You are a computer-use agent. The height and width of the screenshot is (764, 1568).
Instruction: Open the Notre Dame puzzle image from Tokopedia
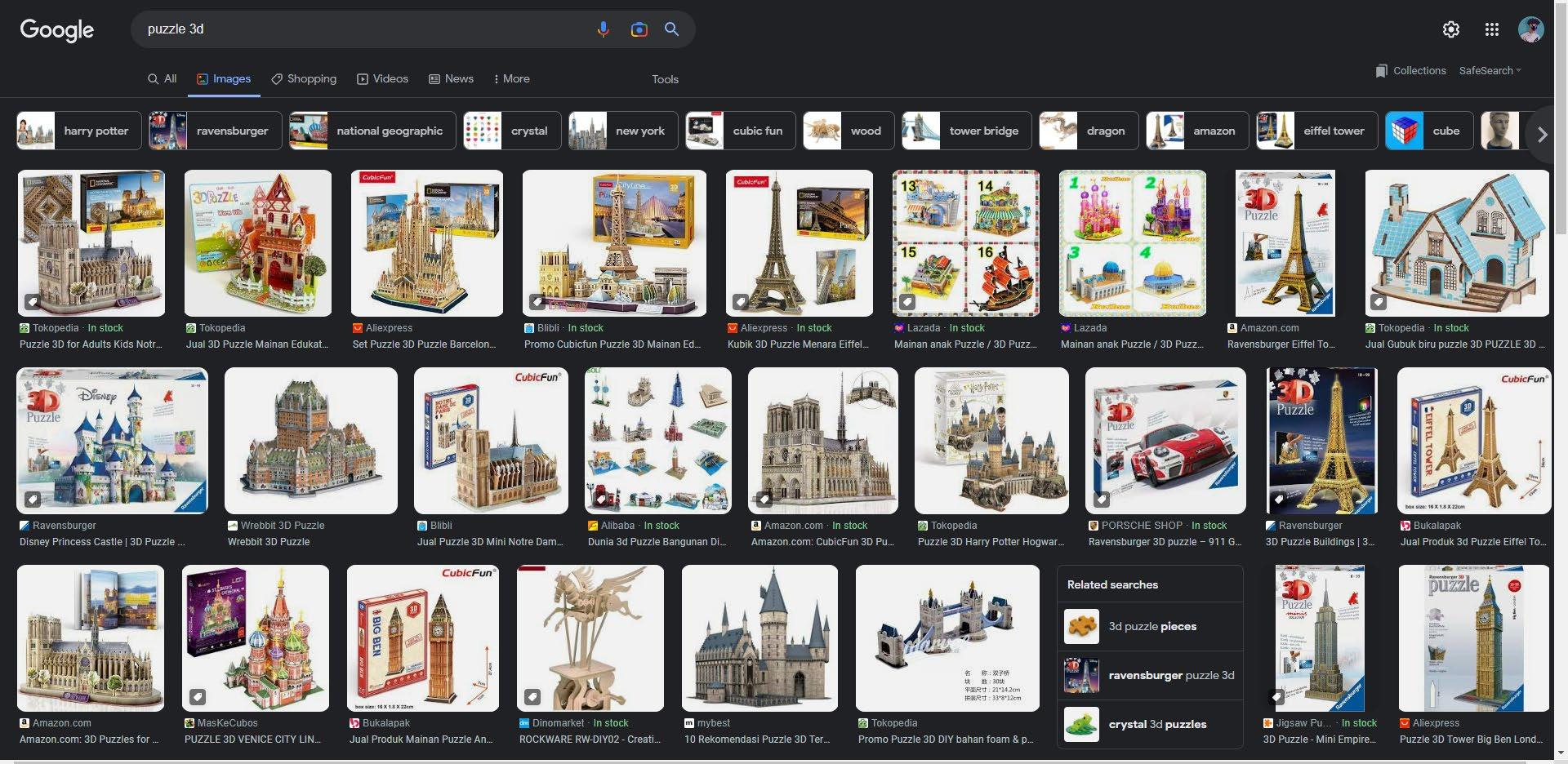(91, 243)
